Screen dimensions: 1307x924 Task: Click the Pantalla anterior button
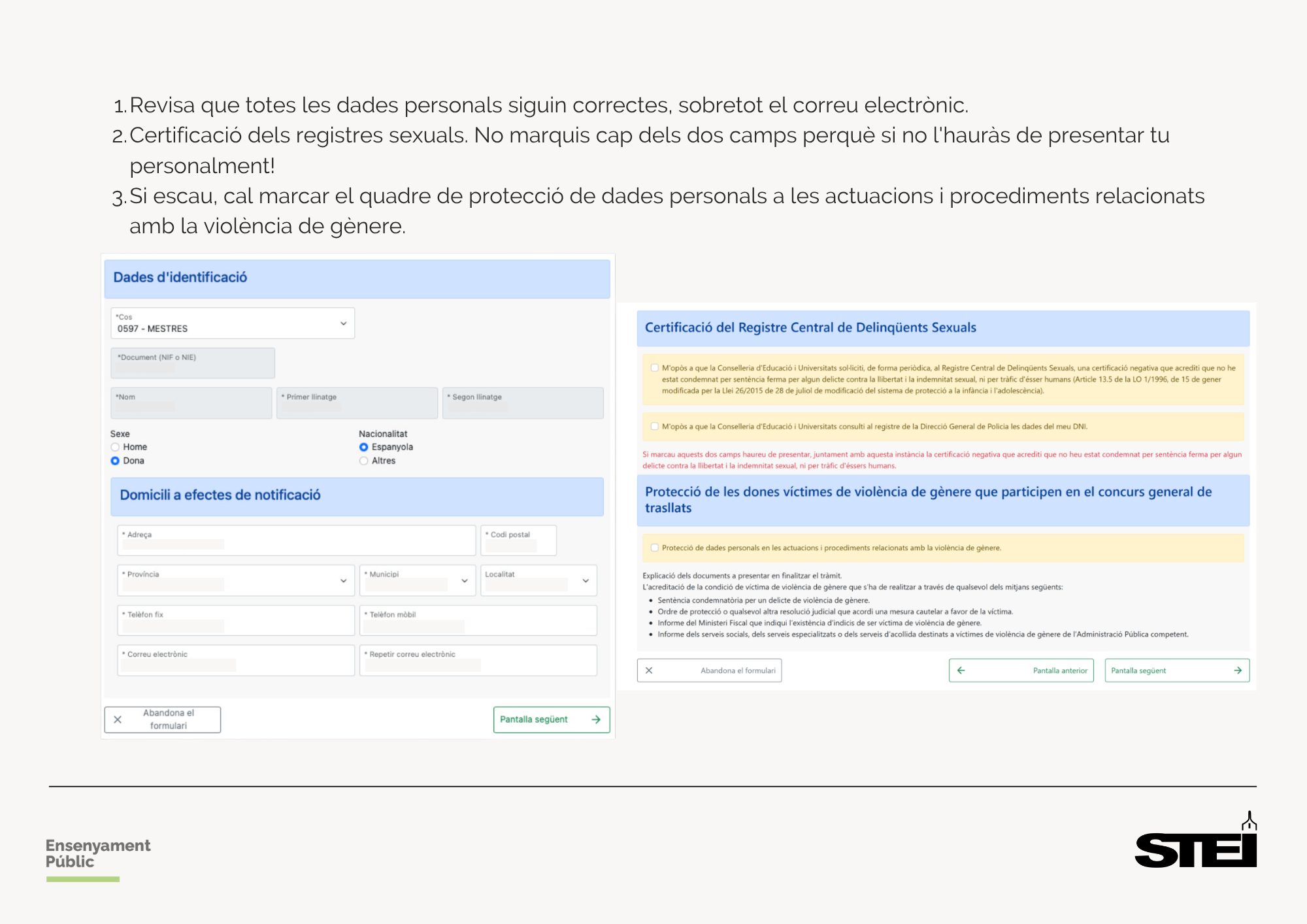(x=1021, y=670)
